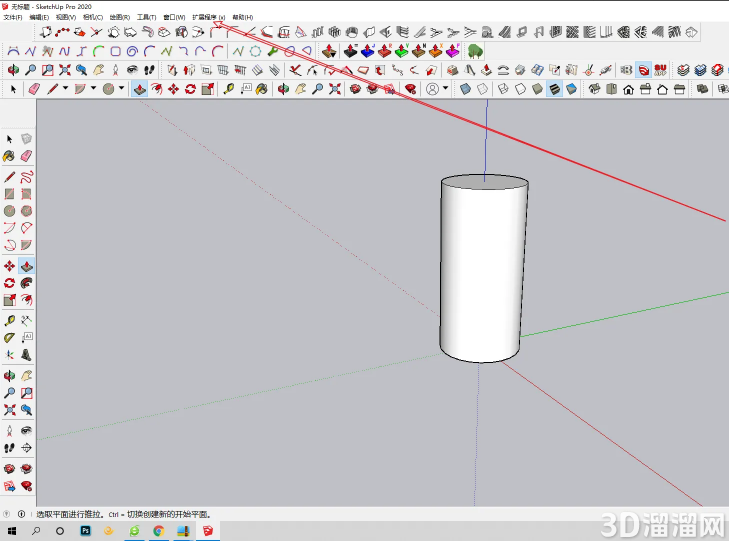Select the Eraser tool in left toolbar
Image resolution: width=729 pixels, height=541 pixels.
point(27,156)
